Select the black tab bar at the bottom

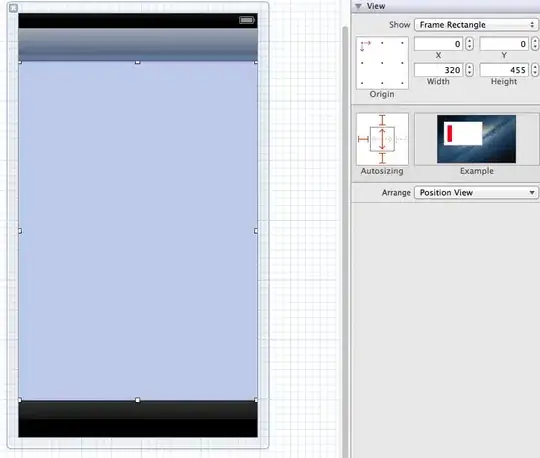coord(138,419)
